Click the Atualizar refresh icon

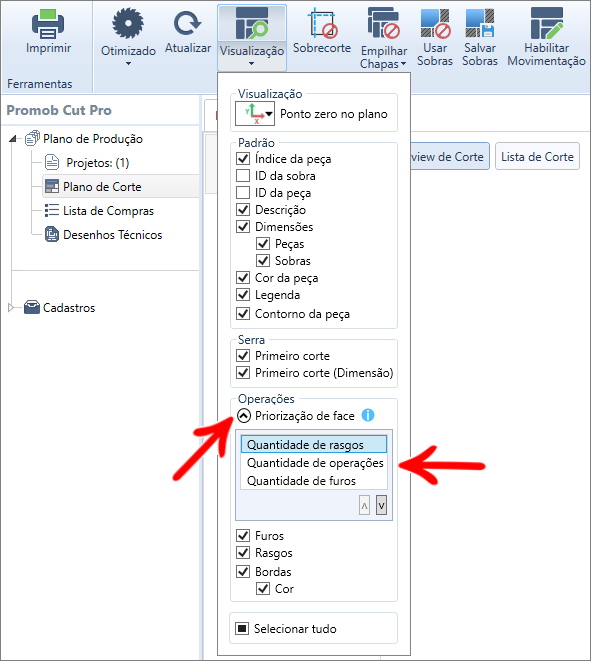click(188, 24)
